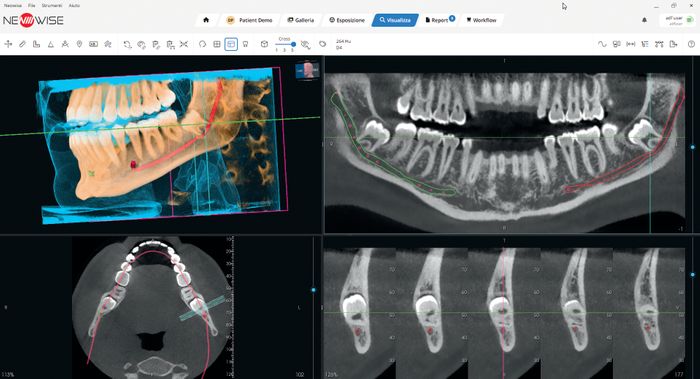
Task: Toggle the crossed-out eye visibility icon
Action: [306, 44]
